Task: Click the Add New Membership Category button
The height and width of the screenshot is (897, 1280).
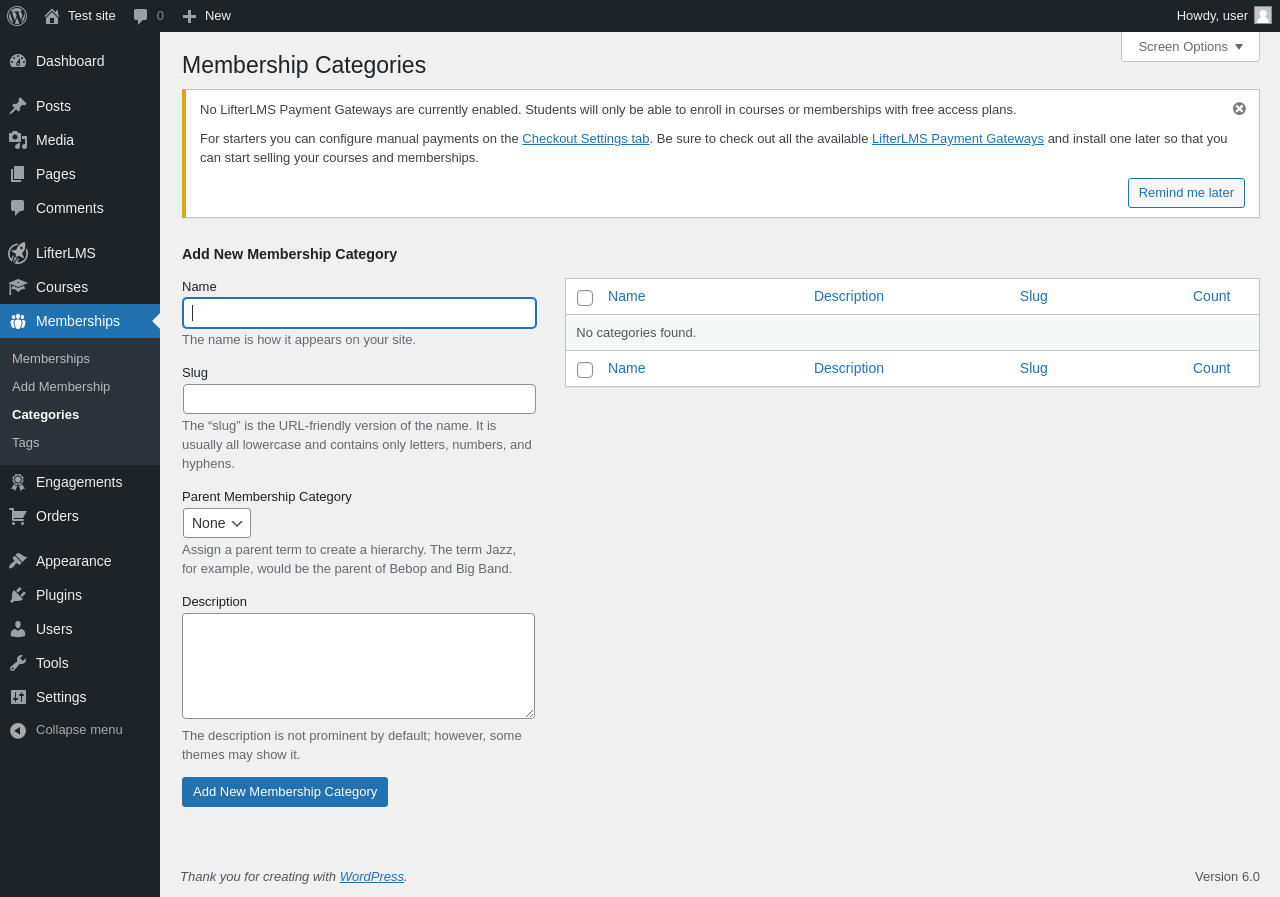Action: point(285,792)
